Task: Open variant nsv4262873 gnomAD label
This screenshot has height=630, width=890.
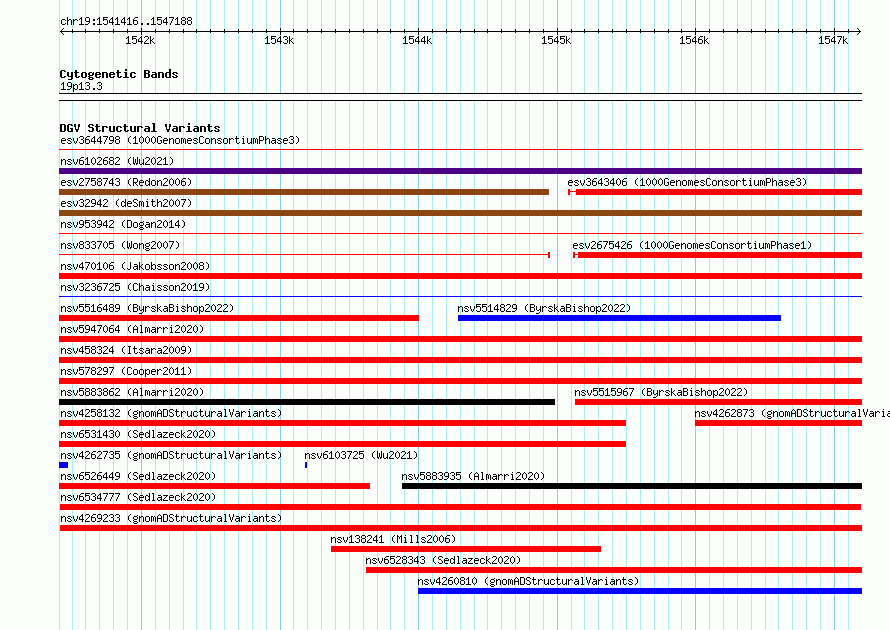Action: pyautogui.click(x=792, y=413)
